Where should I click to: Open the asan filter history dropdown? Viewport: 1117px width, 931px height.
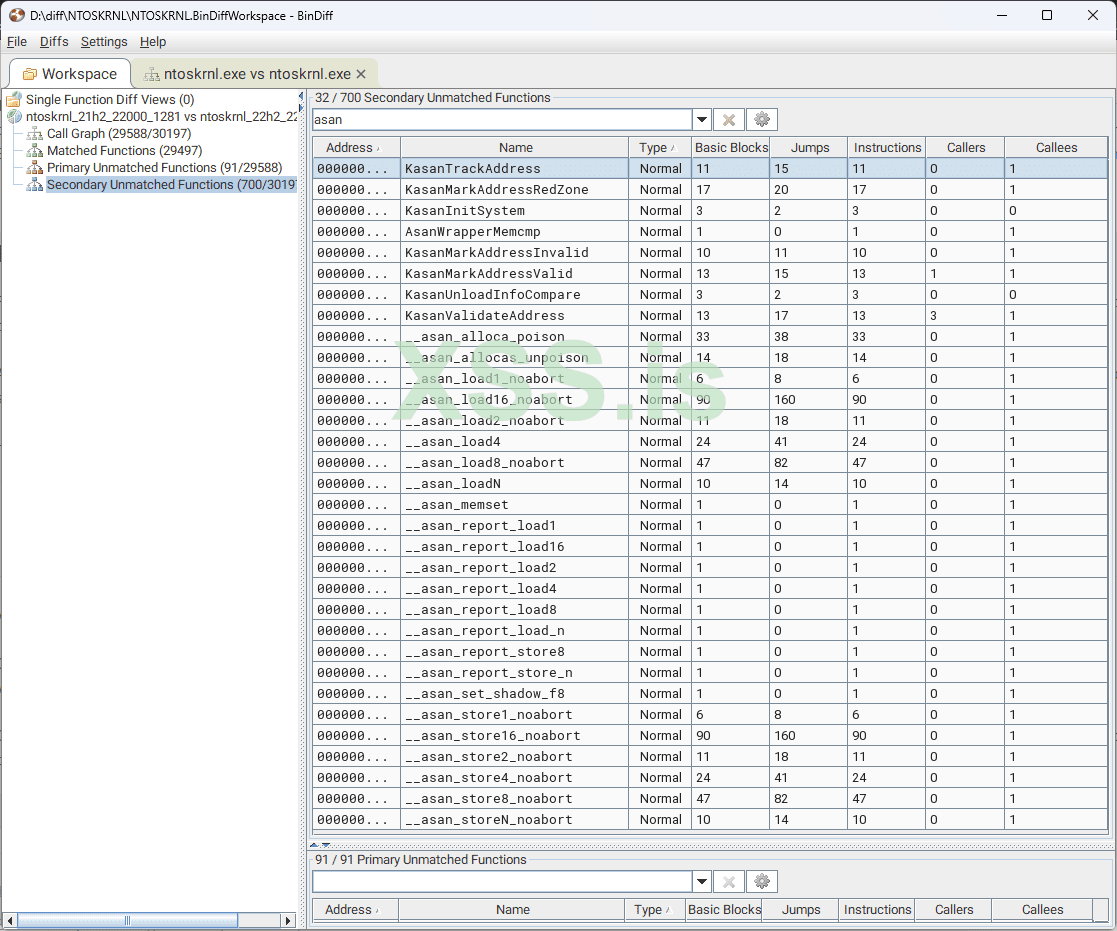click(x=702, y=120)
